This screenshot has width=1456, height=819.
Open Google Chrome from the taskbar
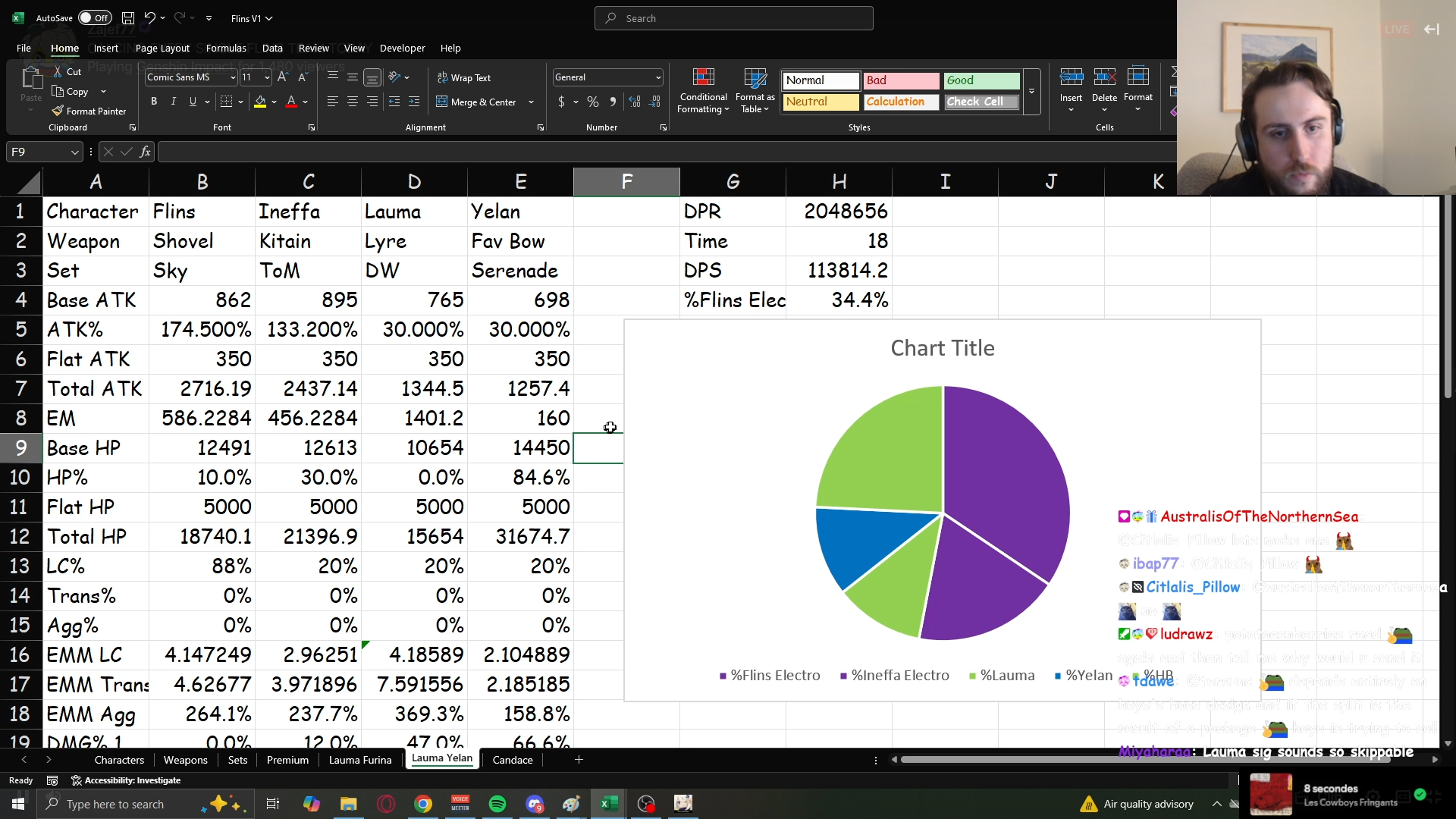pos(423,804)
